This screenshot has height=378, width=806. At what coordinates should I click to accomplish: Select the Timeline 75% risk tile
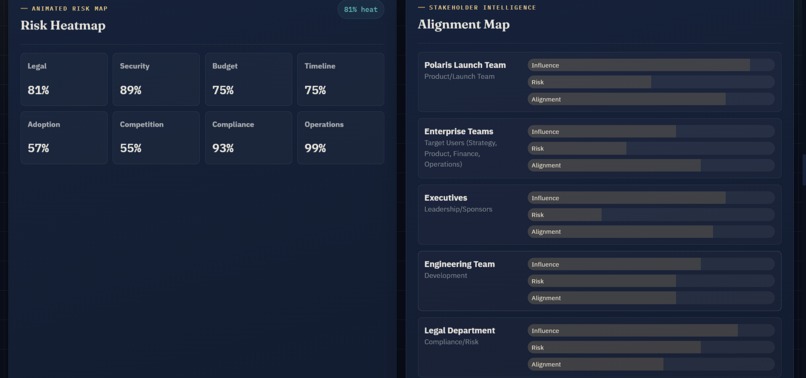(341, 79)
